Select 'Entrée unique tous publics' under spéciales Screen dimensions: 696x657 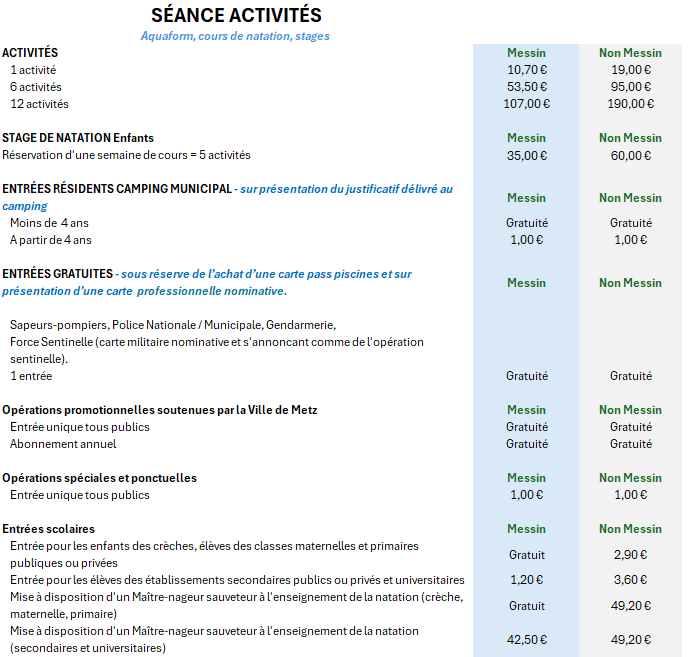[x=80, y=495]
